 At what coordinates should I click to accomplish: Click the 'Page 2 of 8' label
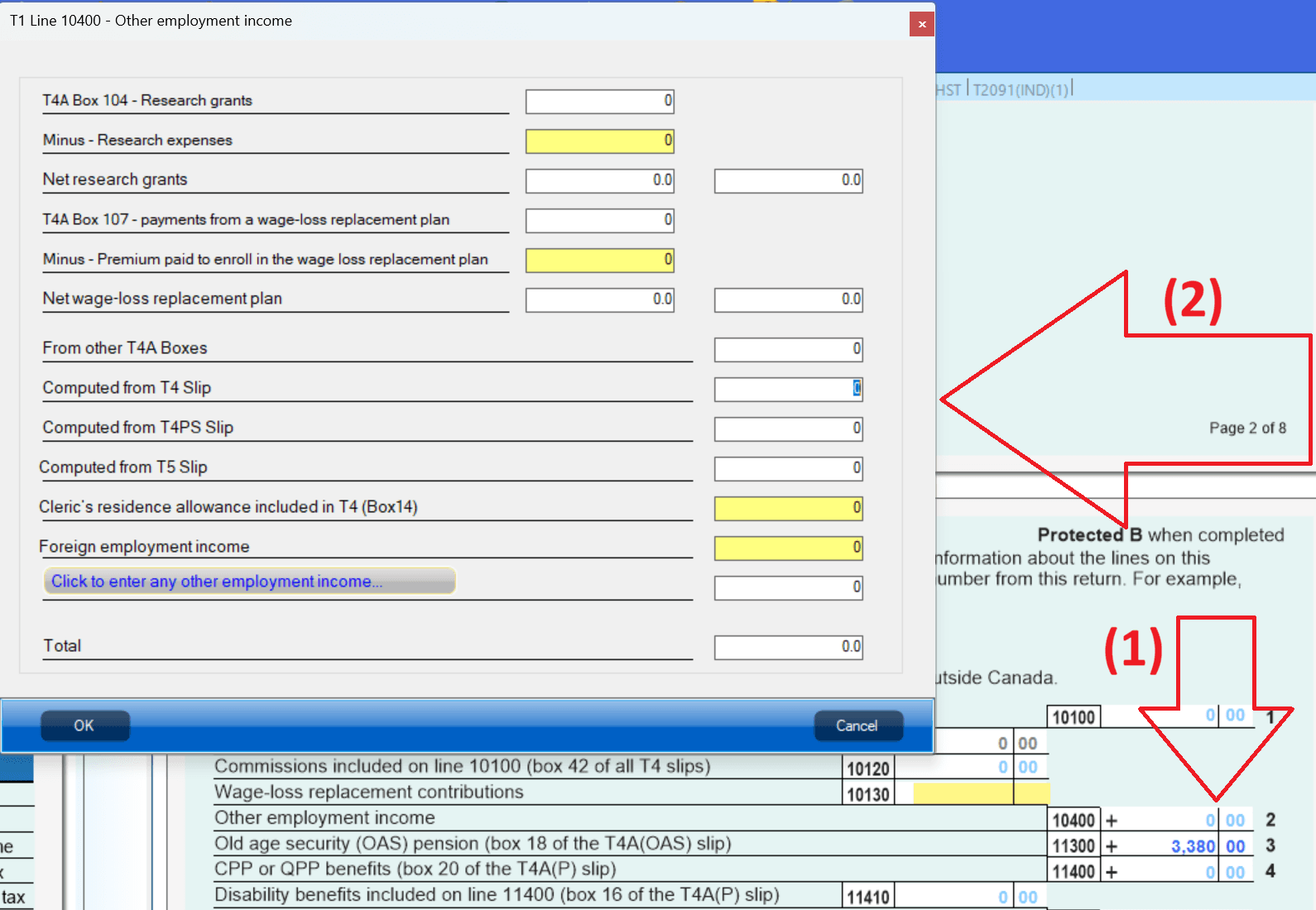click(1247, 428)
